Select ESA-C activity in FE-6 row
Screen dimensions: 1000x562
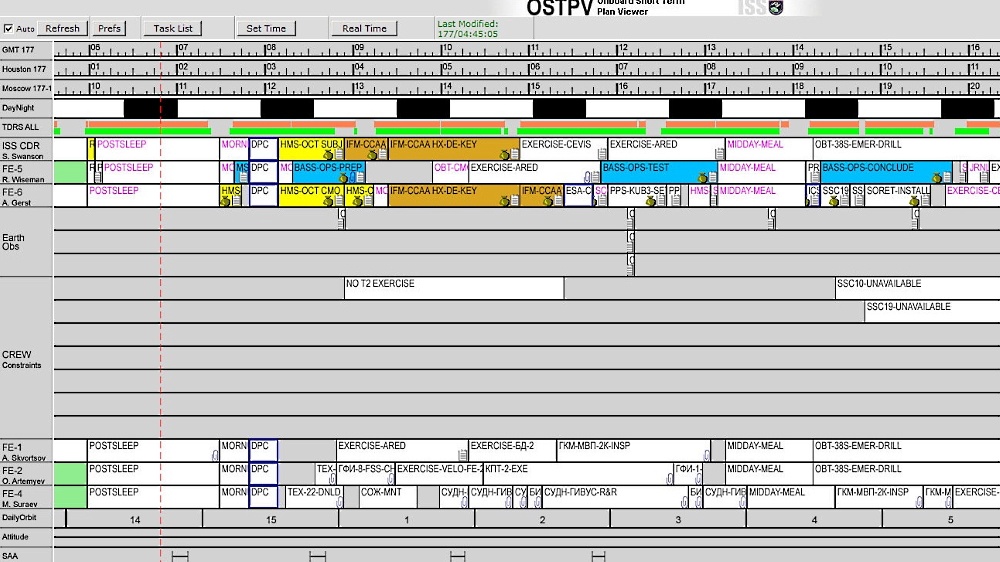[x=578, y=195]
